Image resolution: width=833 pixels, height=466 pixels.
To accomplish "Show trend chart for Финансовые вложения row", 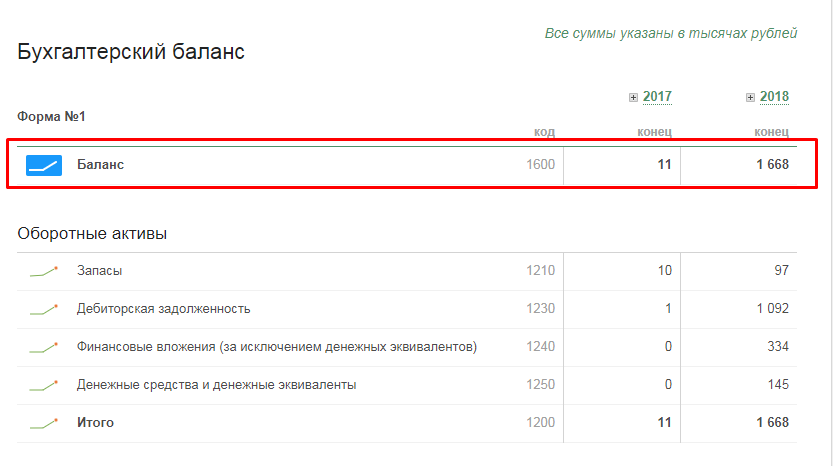I will [x=44, y=348].
